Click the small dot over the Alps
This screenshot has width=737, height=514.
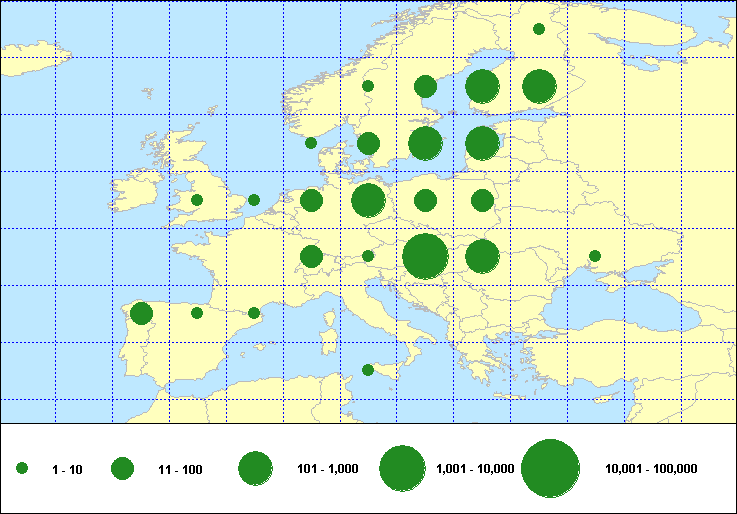(x=368, y=256)
